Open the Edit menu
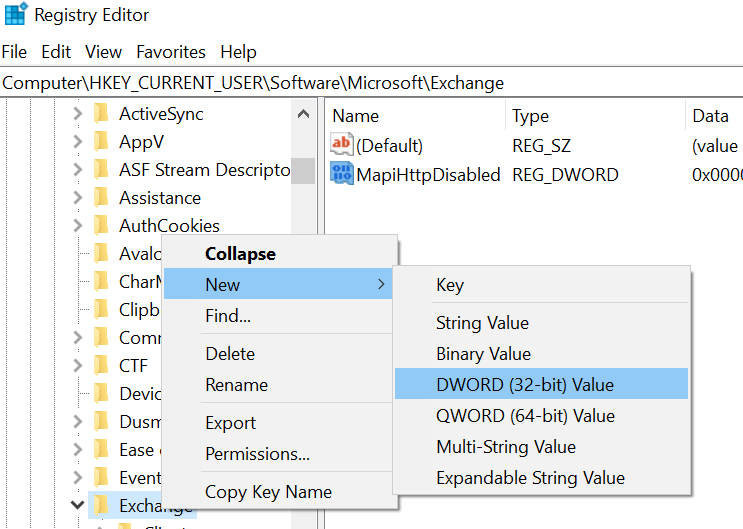The width and height of the screenshot is (743, 529). coord(56,52)
